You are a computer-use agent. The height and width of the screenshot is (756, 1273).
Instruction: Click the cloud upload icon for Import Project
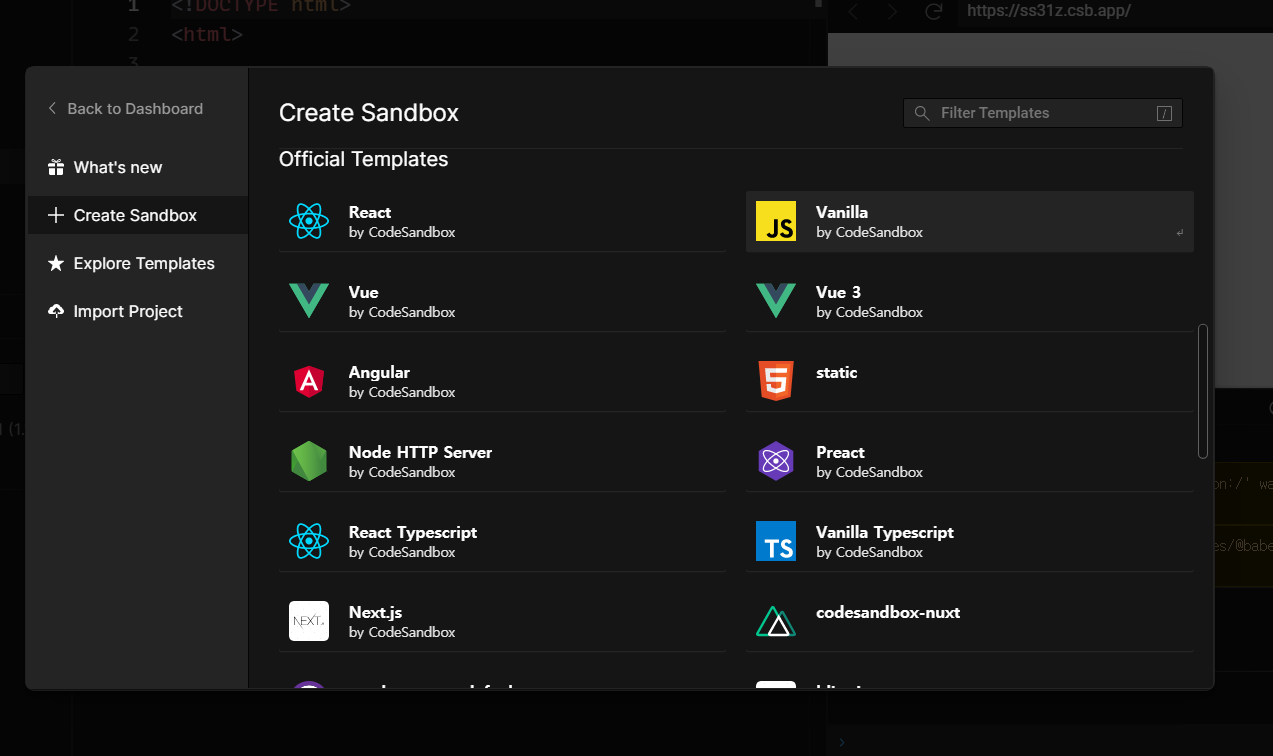[56, 311]
